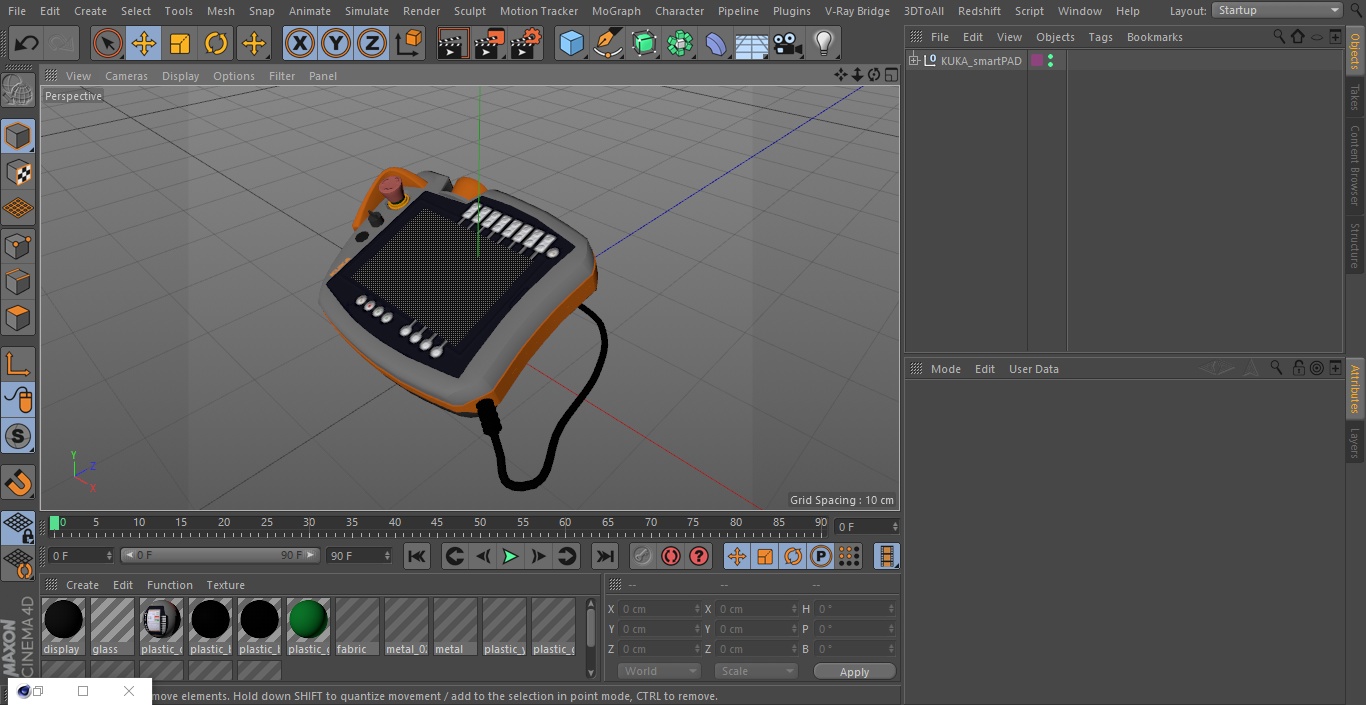This screenshot has height=705, width=1366.
Task: Toggle KUKA_smartPAD visibility dots
Action: pyautogui.click(x=1050, y=61)
